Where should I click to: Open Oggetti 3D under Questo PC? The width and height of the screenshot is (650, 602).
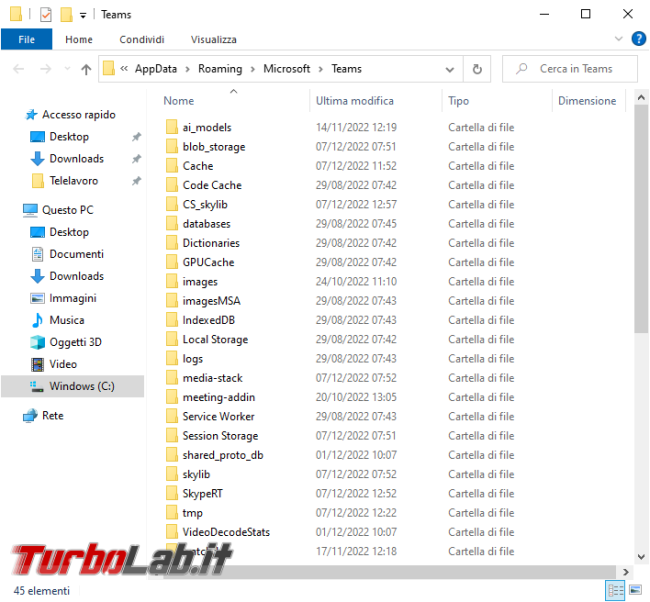[x=75, y=342]
